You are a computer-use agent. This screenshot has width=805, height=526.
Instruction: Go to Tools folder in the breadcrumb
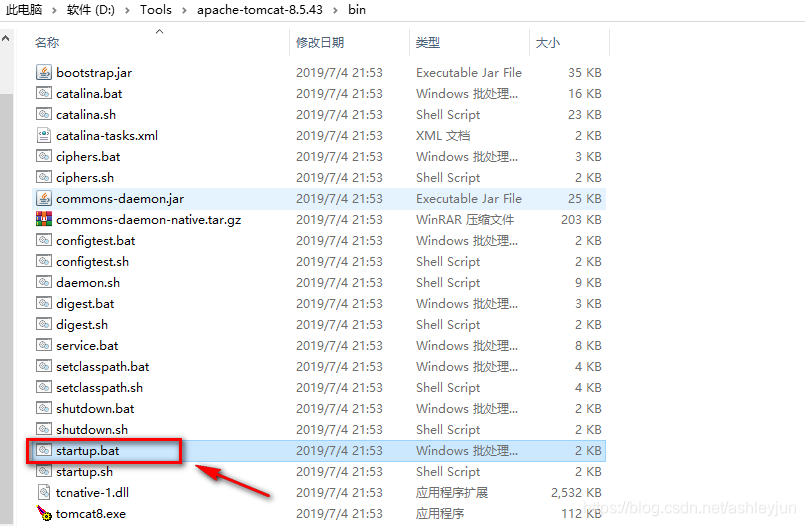pos(156,10)
